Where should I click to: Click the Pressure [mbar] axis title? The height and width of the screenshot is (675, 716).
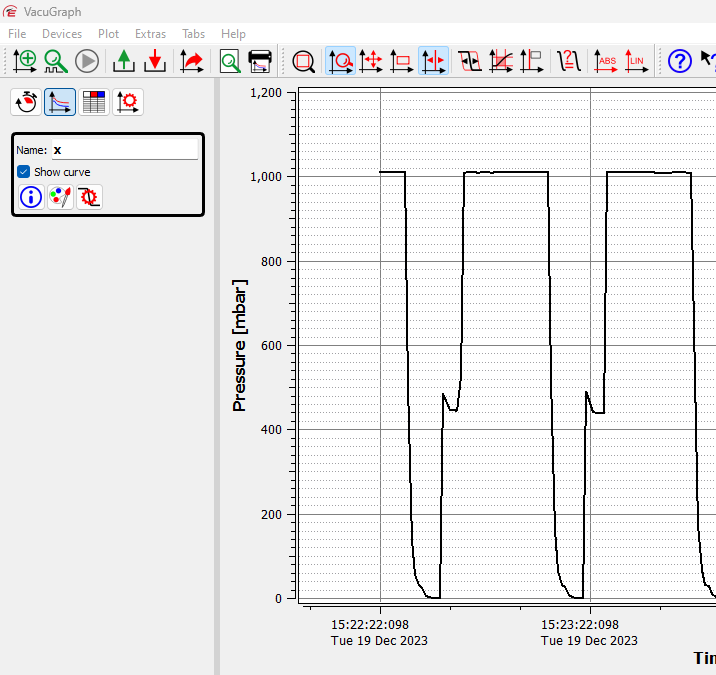239,345
